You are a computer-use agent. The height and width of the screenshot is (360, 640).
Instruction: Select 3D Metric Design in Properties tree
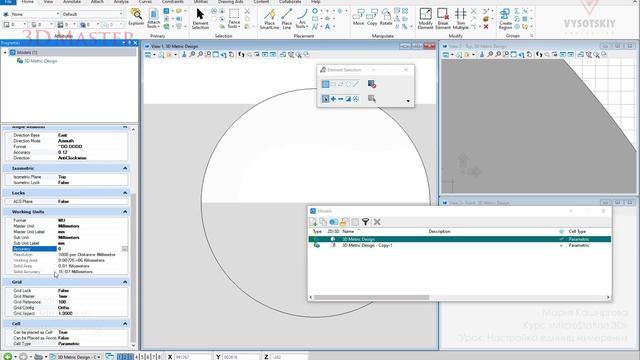[40, 61]
